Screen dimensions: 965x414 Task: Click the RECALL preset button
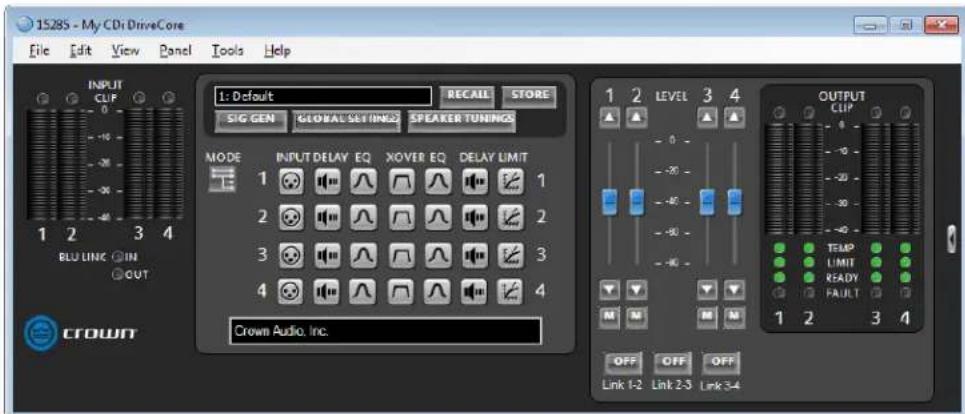pos(467,96)
